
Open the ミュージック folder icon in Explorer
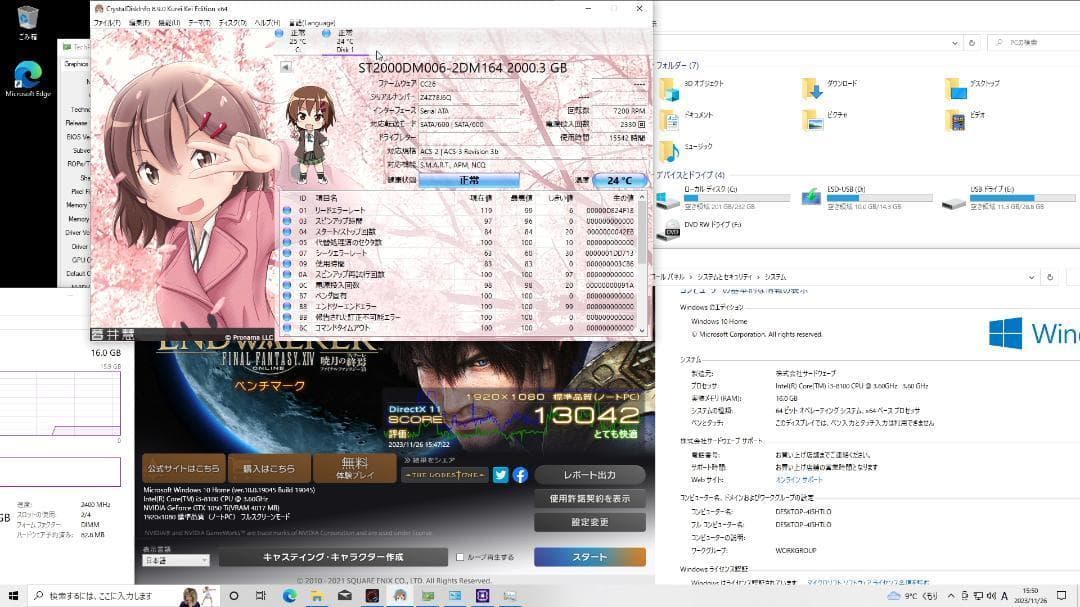pos(671,147)
